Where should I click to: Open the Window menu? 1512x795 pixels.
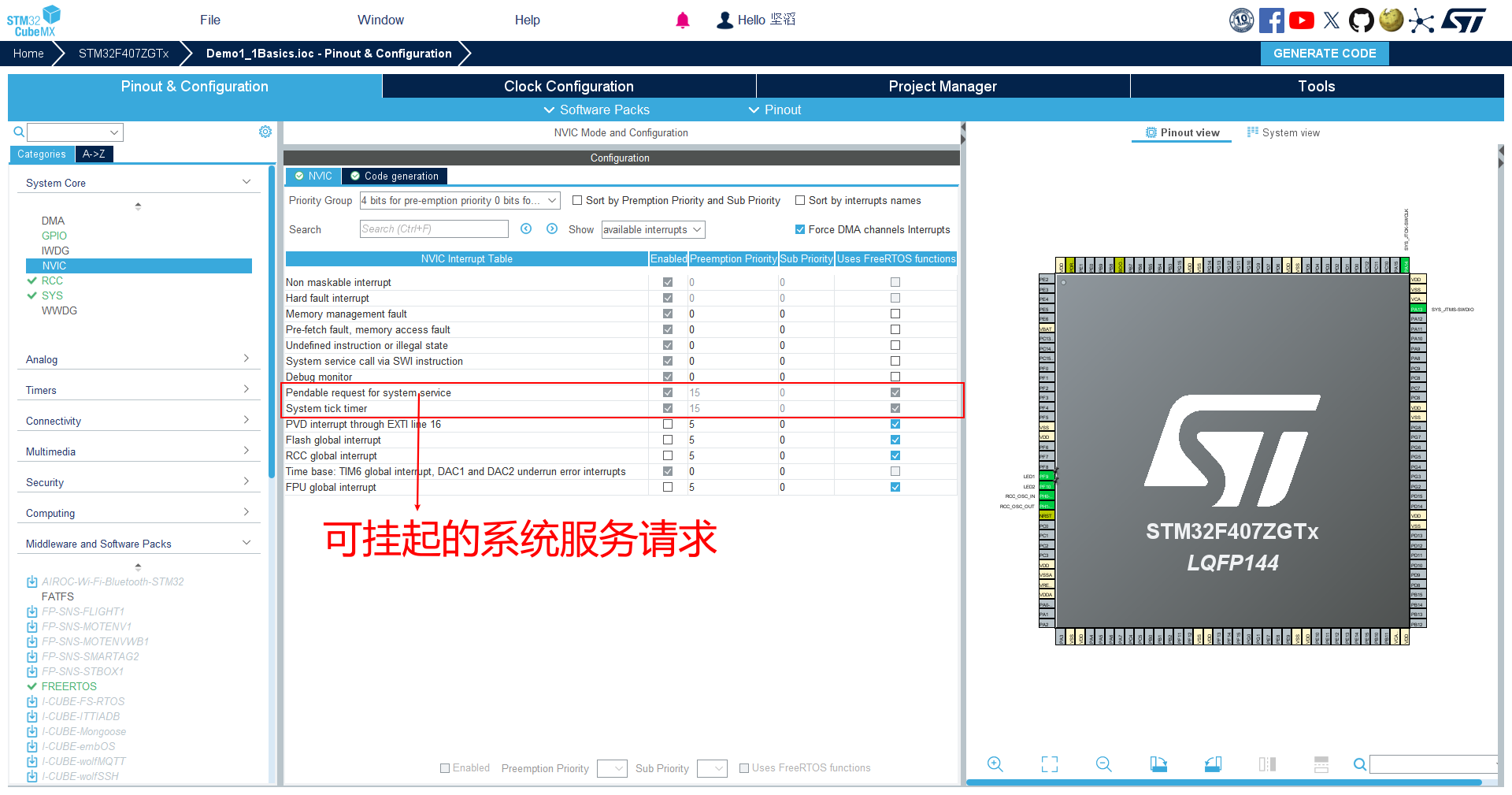click(380, 20)
